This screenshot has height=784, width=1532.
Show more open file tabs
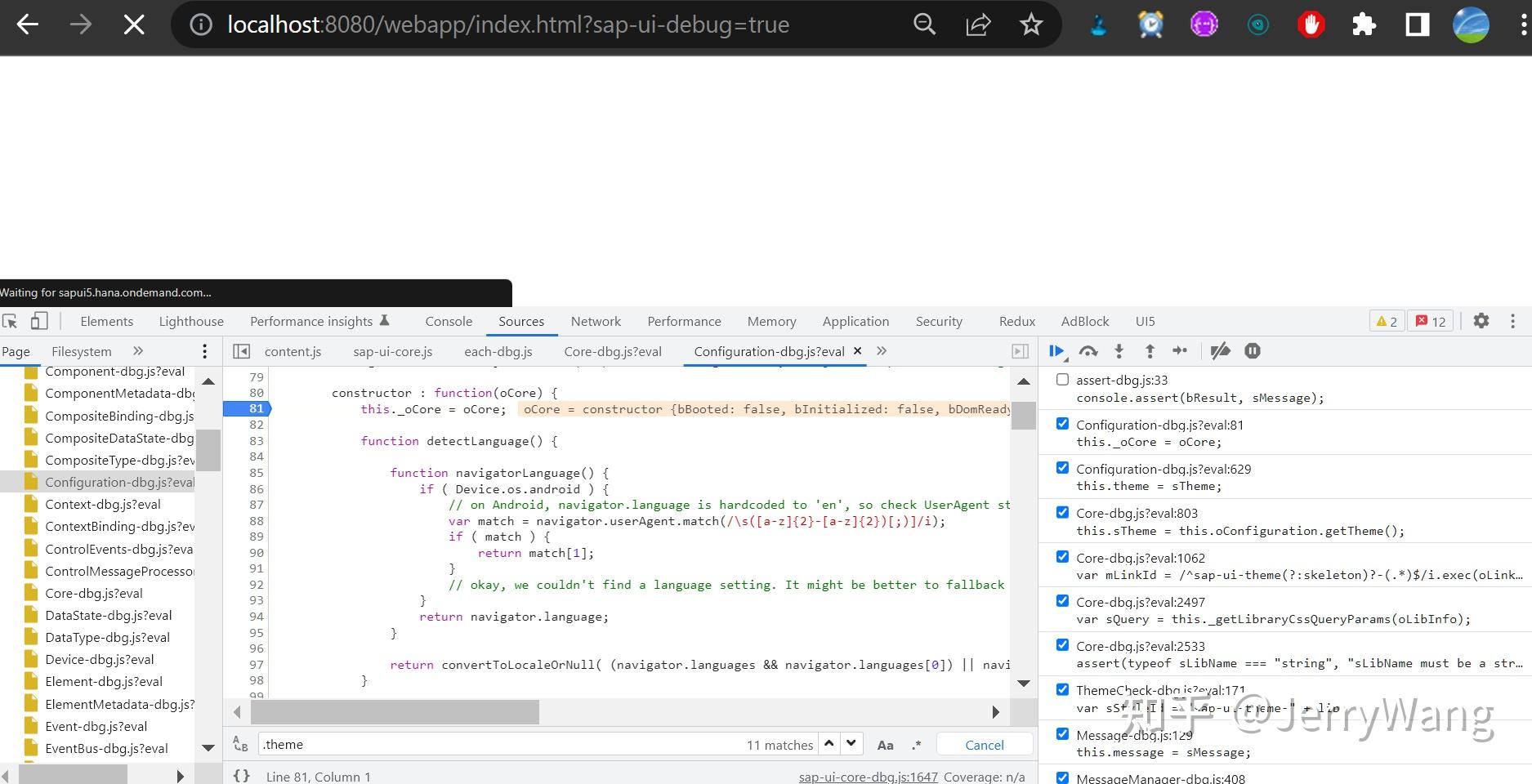(x=882, y=351)
